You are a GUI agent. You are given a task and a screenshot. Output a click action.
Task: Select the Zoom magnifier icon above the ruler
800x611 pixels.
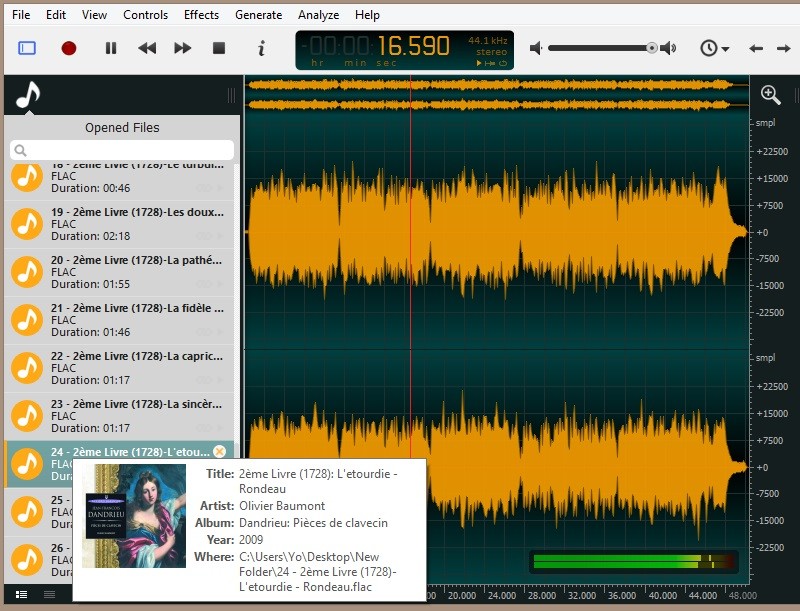click(x=770, y=94)
